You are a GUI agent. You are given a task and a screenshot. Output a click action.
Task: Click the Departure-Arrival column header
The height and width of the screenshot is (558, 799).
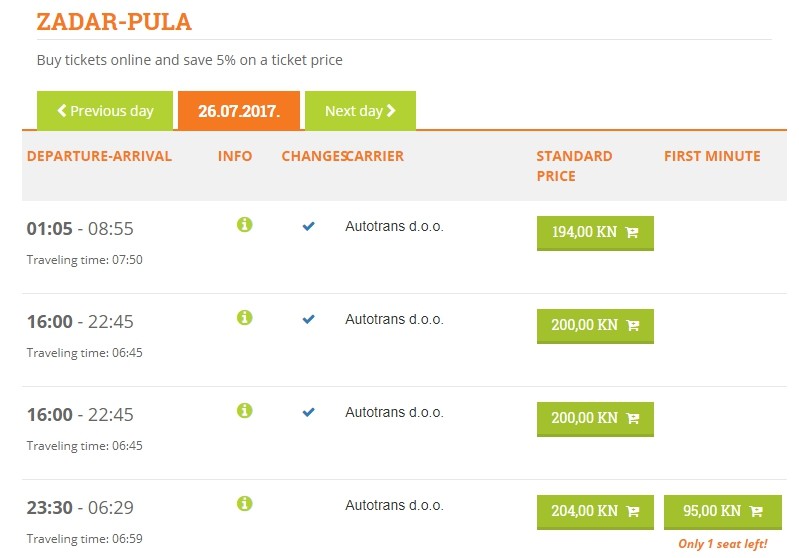(x=99, y=156)
